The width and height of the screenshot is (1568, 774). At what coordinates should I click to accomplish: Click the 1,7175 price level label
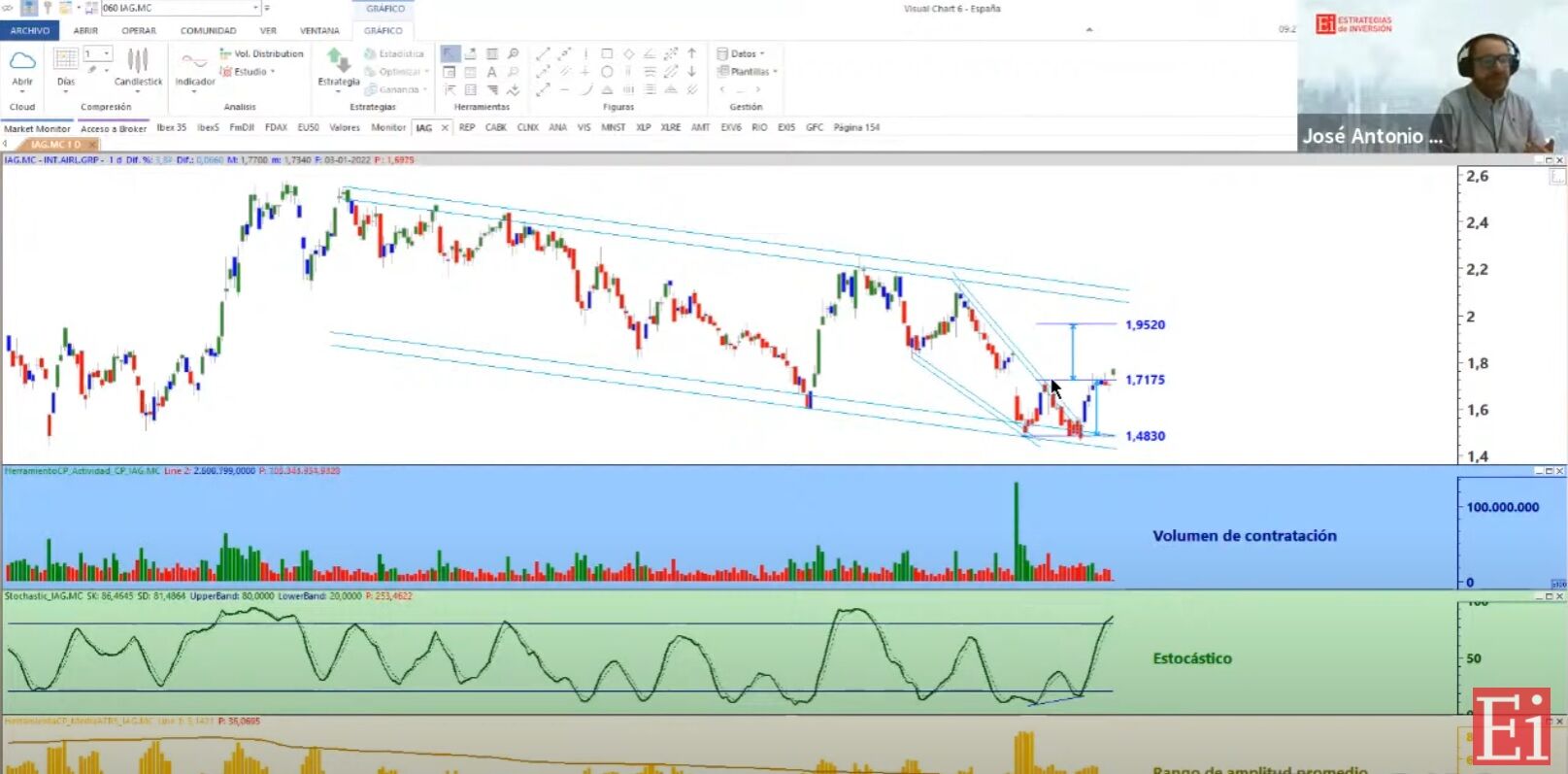click(1145, 380)
